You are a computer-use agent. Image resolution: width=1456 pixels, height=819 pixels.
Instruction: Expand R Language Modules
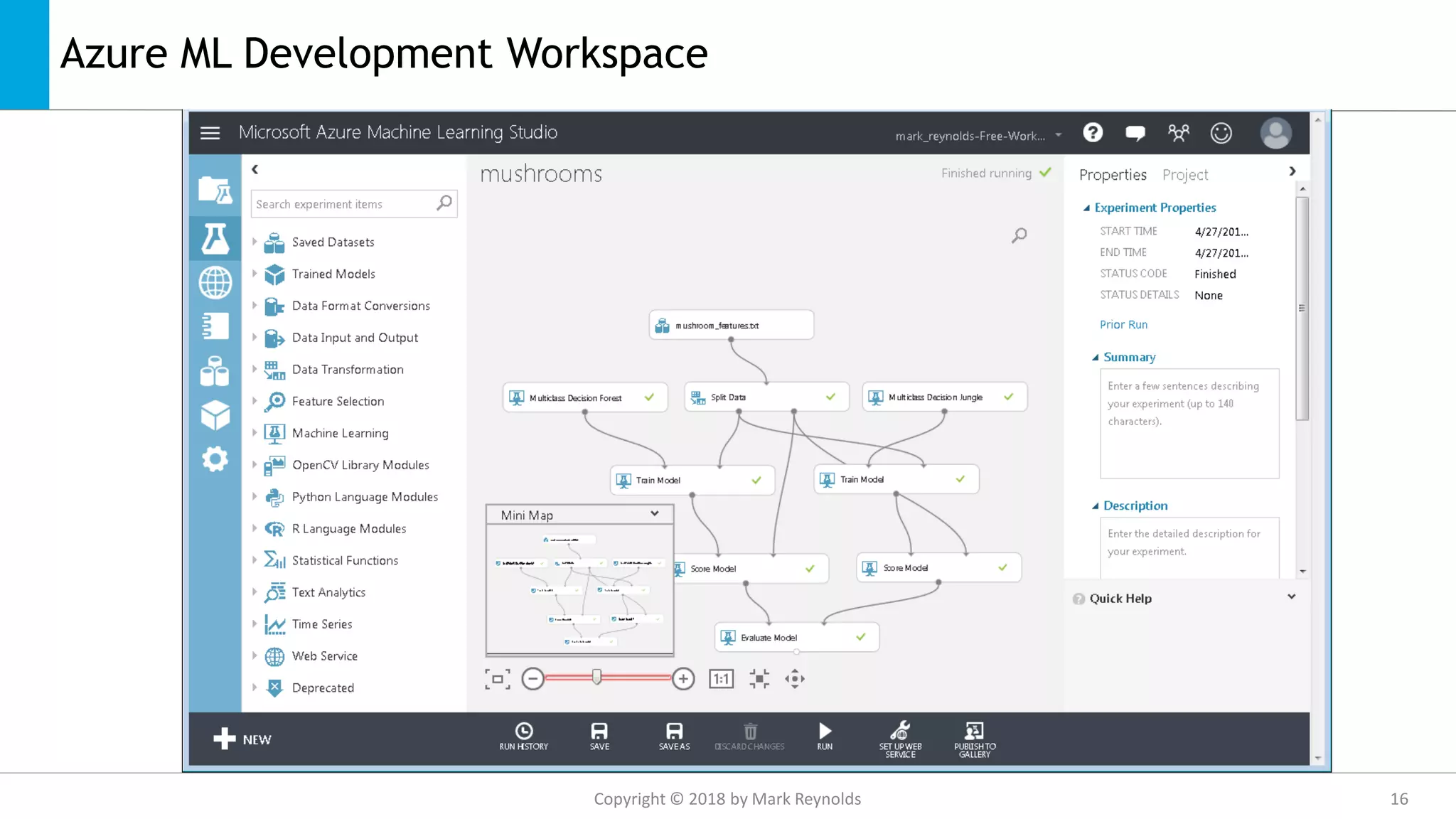[x=255, y=528]
